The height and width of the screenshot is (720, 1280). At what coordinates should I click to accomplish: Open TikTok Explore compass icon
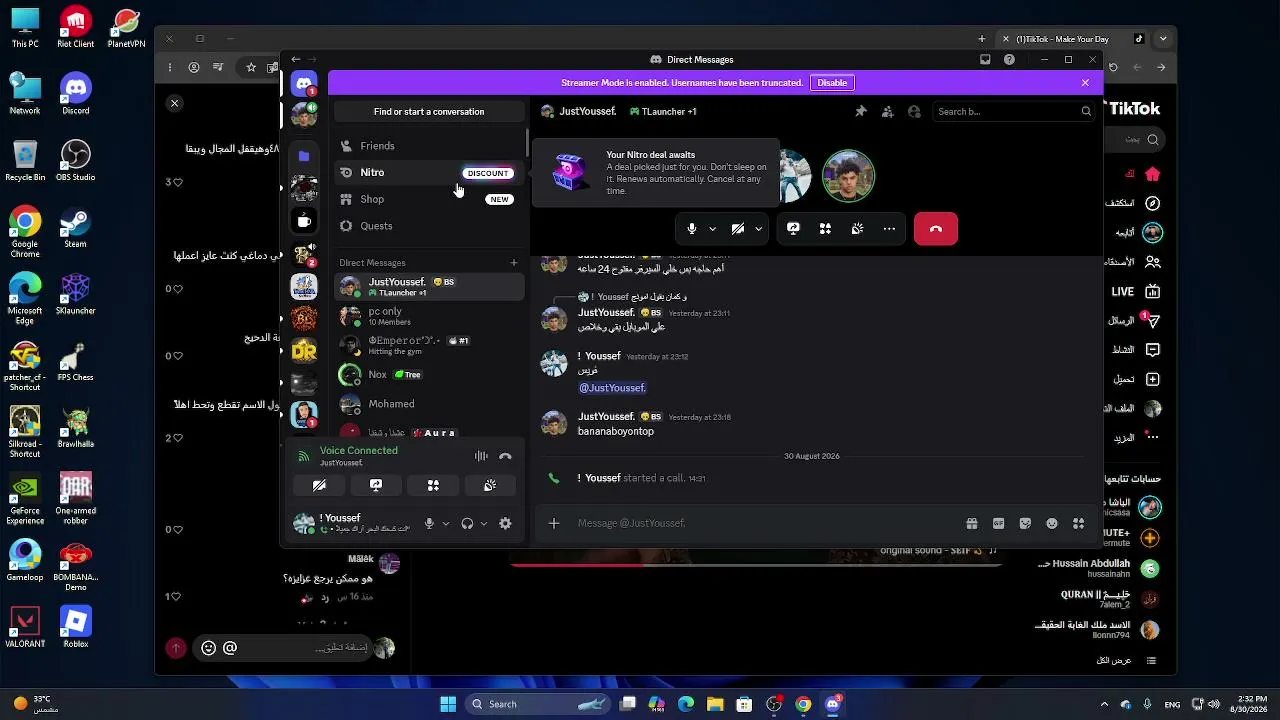click(1152, 203)
